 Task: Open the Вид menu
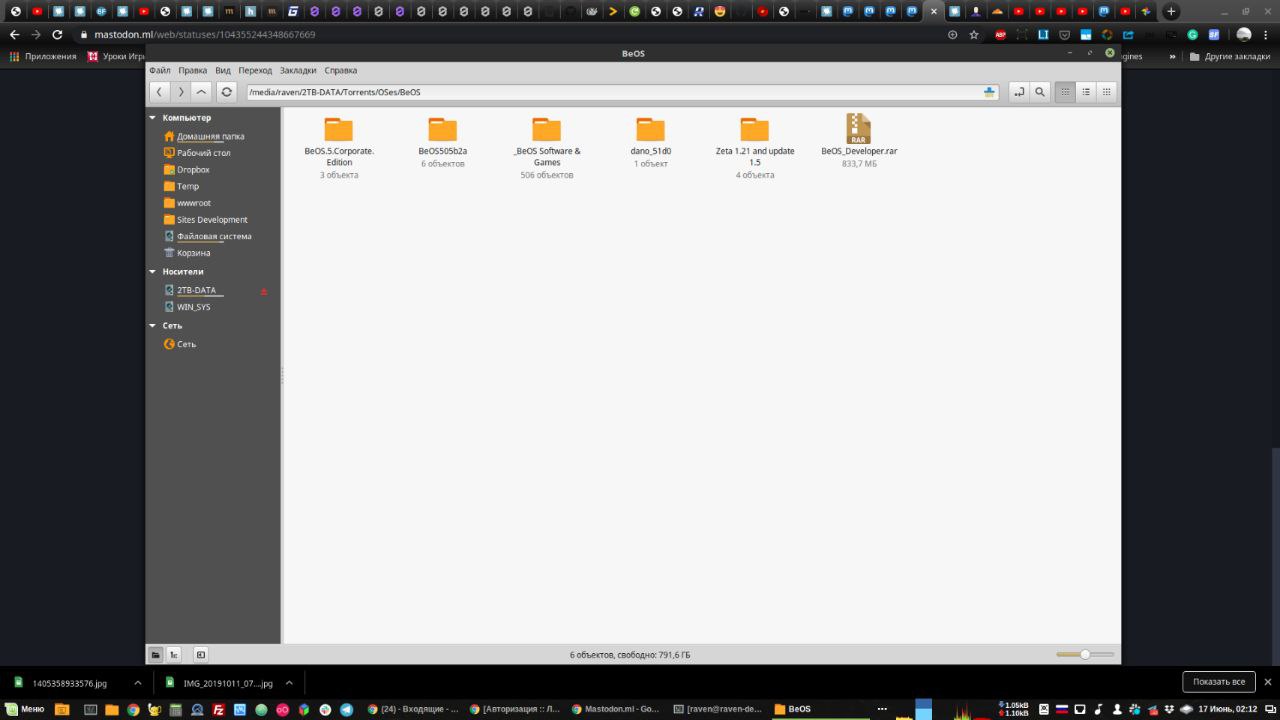(223, 70)
